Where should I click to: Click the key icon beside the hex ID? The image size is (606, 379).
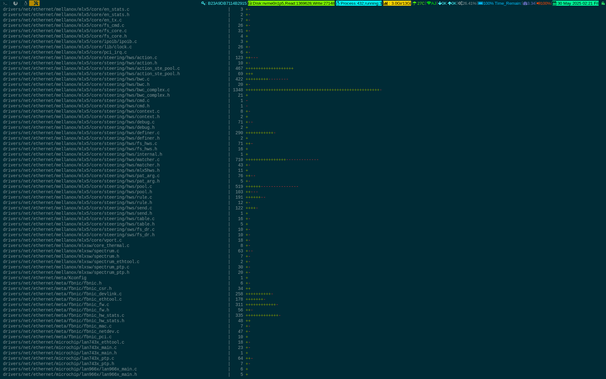[203, 3]
